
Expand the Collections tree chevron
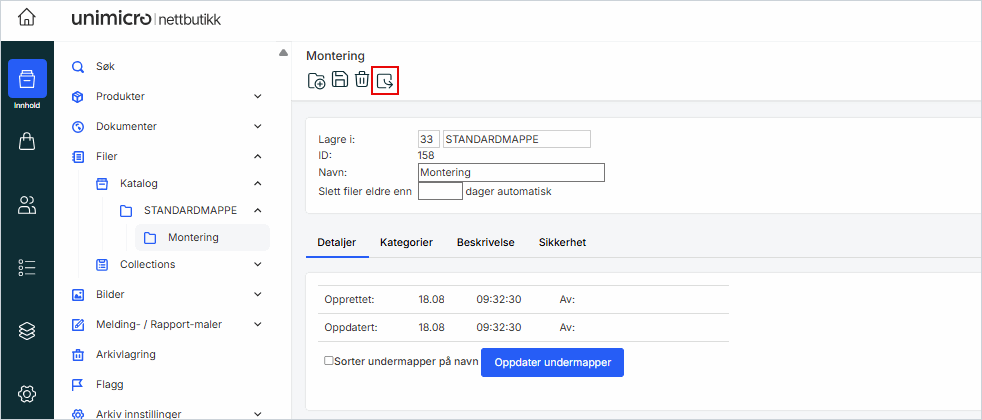point(257,265)
